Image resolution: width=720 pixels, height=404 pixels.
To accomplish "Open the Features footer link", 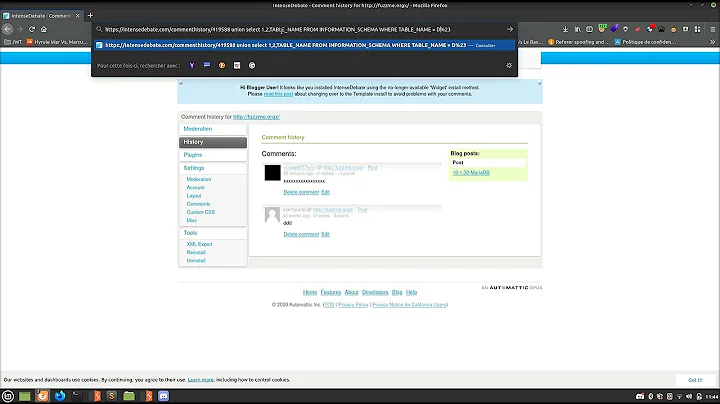I will pos(331,292).
